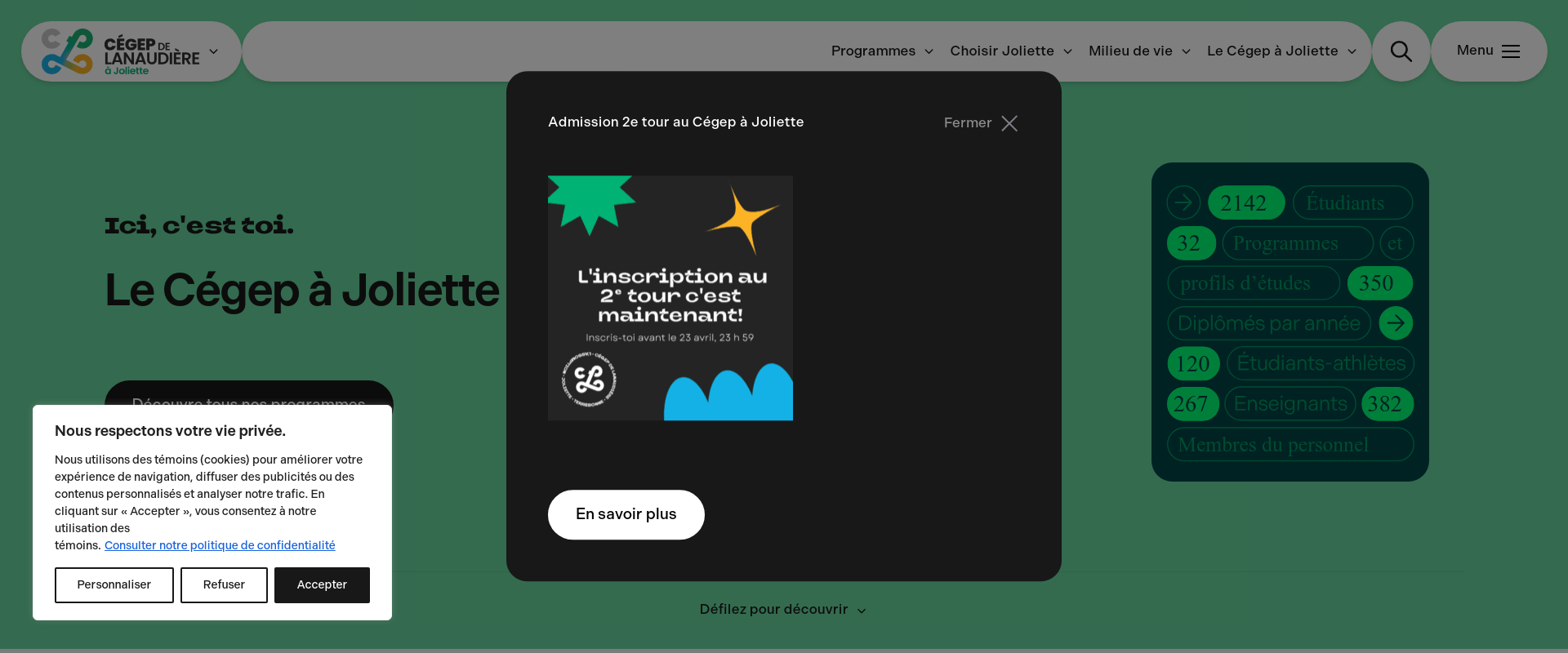Click the Cégep de Lanaudière logo
Viewport: 1568px width, 653px height.
pyautogui.click(x=120, y=52)
